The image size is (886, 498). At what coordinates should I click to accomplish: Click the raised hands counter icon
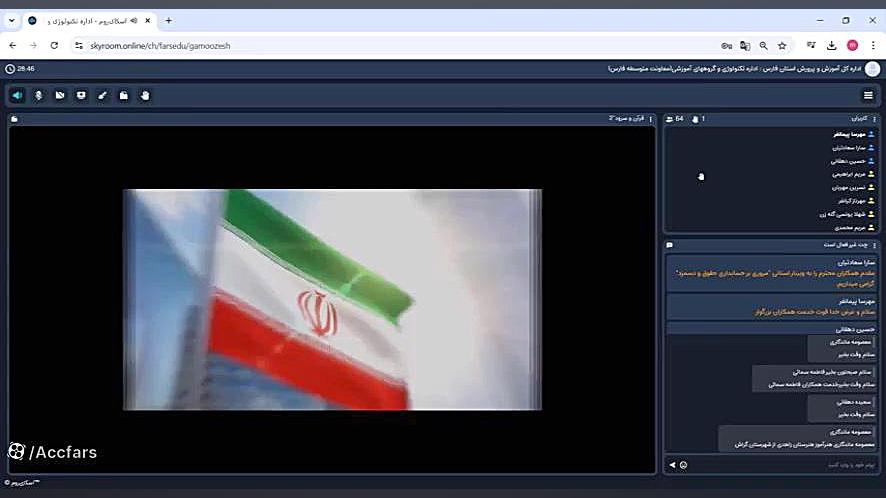click(695, 119)
